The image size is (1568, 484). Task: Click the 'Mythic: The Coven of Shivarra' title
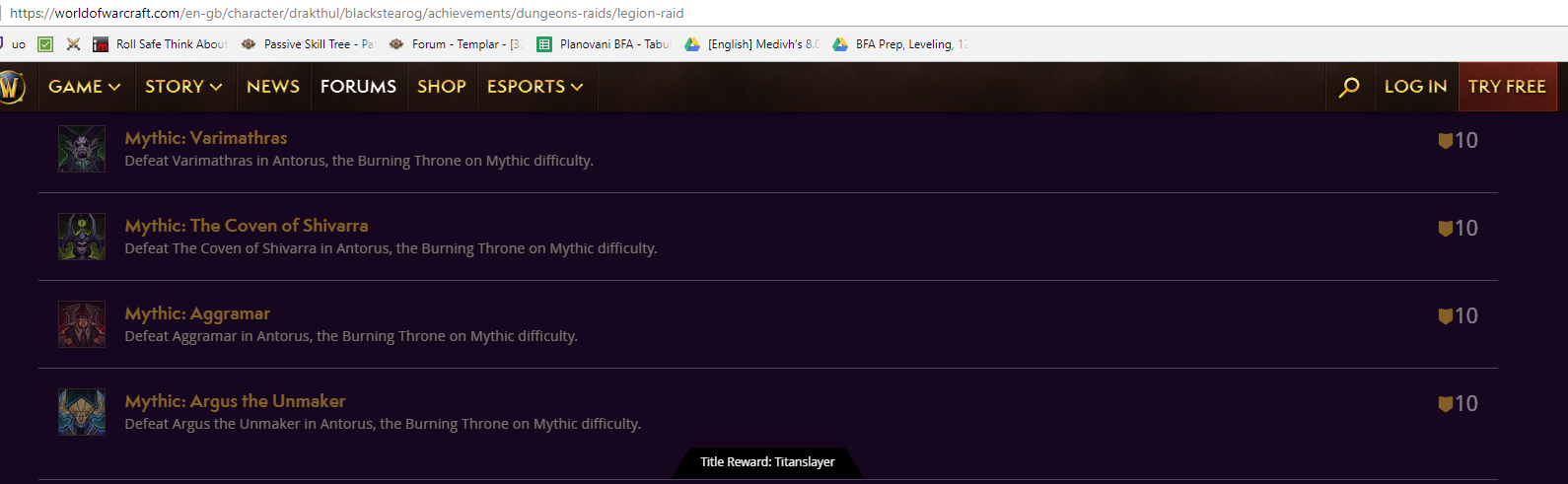coord(247,226)
